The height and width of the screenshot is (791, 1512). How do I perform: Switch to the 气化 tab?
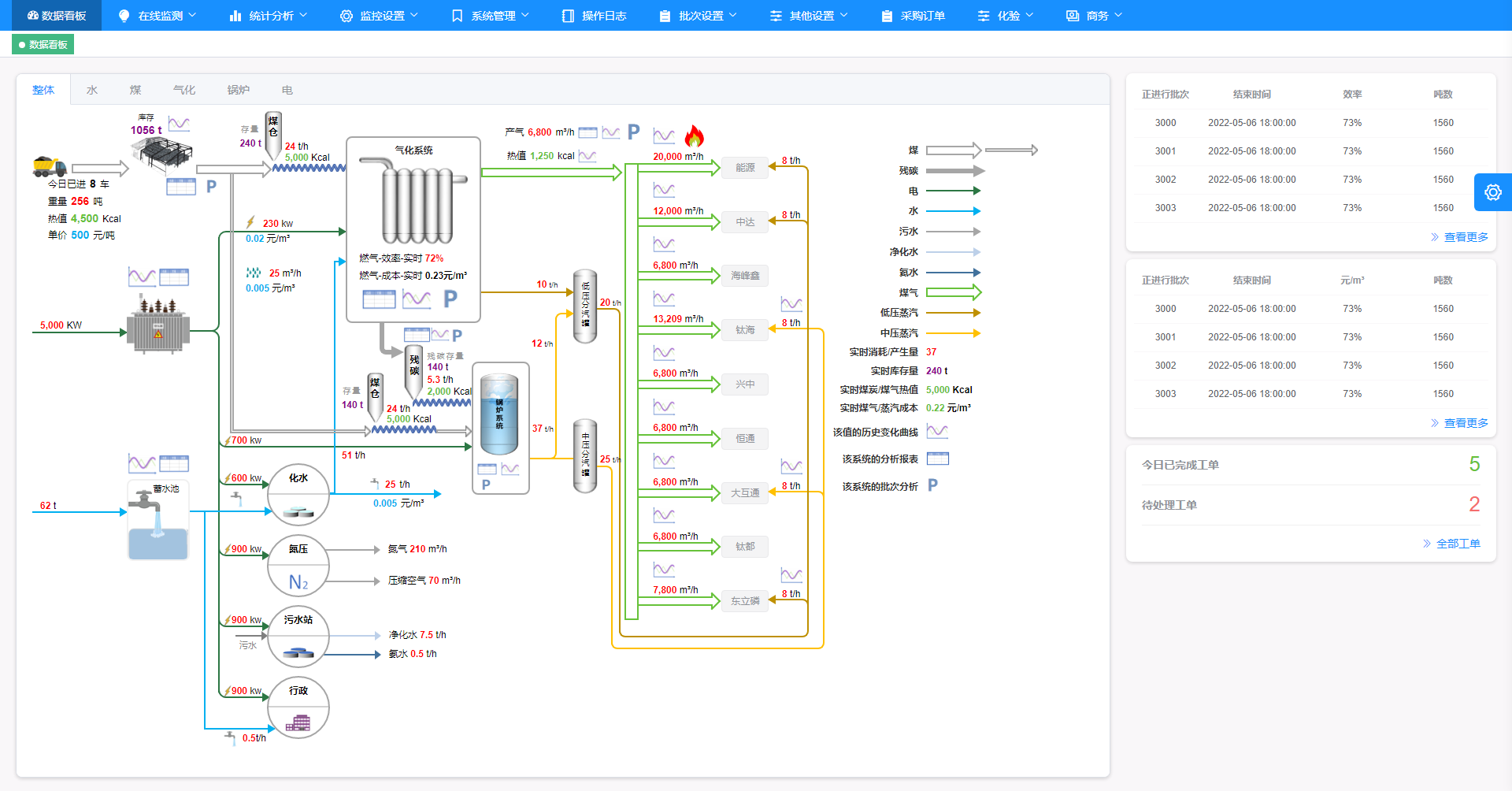point(183,90)
